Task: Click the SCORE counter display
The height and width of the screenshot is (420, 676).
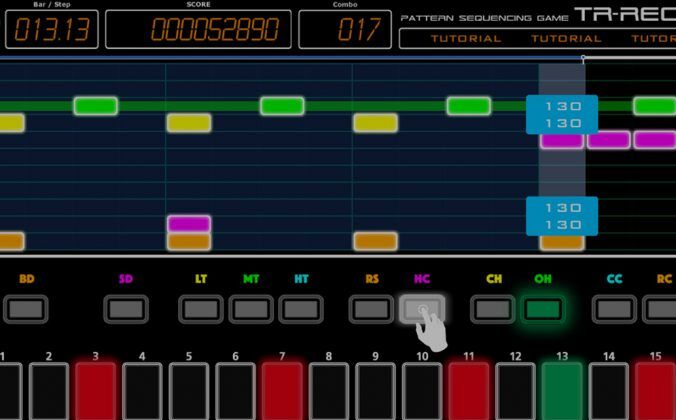Action: tap(198, 30)
